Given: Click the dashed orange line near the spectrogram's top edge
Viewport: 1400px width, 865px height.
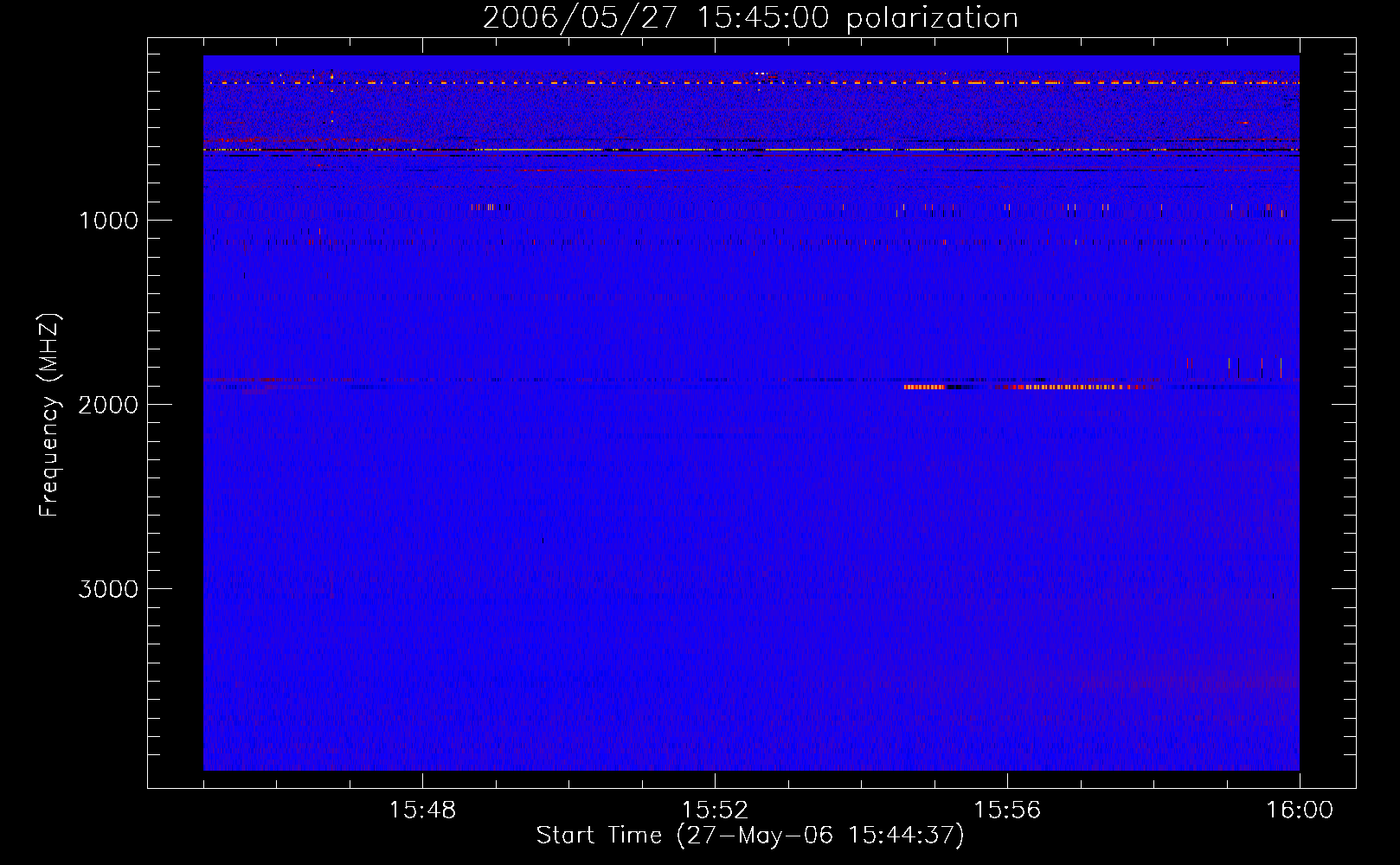Looking at the screenshot, I should (x=751, y=83).
